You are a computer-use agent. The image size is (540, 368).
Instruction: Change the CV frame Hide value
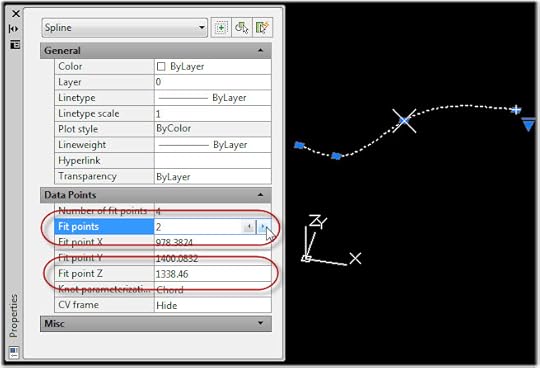(x=212, y=305)
